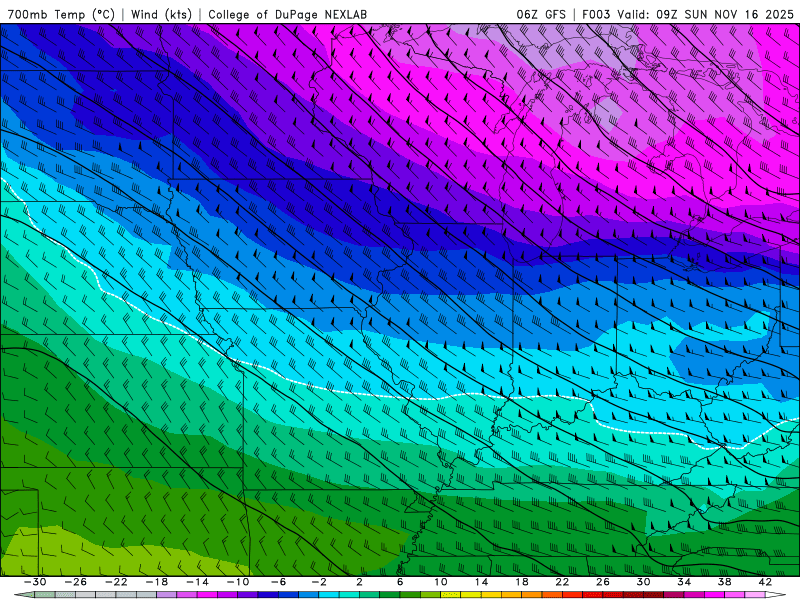
Task: Click the '06Z GFS' model run label
Action: click(541, 14)
